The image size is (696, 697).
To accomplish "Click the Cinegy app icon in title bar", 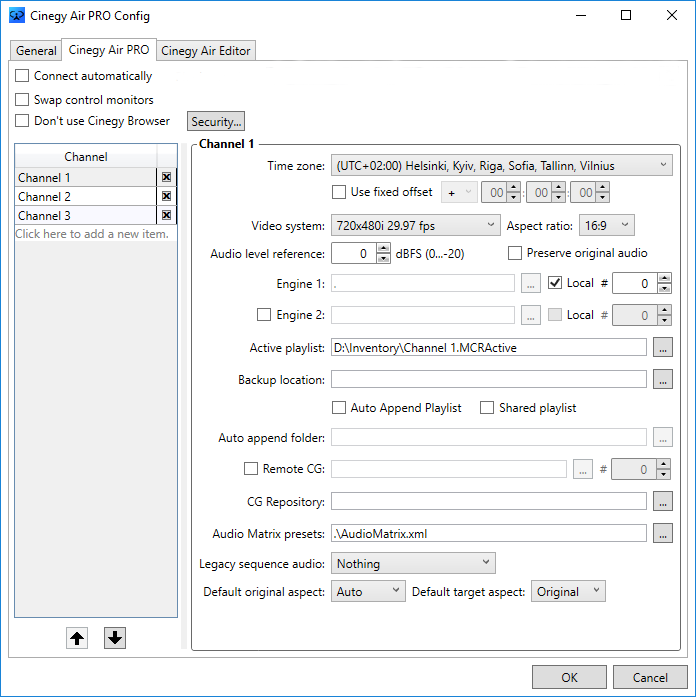I will pos(17,15).
